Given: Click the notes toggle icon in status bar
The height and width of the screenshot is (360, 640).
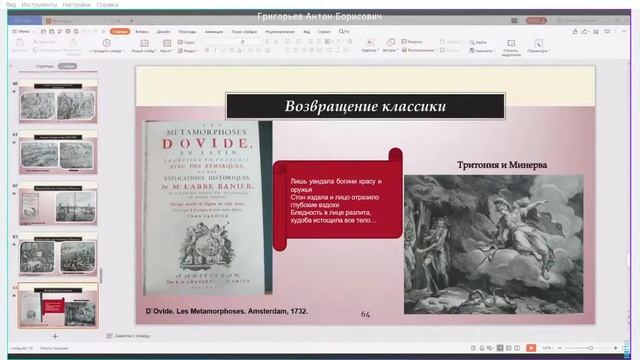Looking at the screenshot, I should coord(473,348).
